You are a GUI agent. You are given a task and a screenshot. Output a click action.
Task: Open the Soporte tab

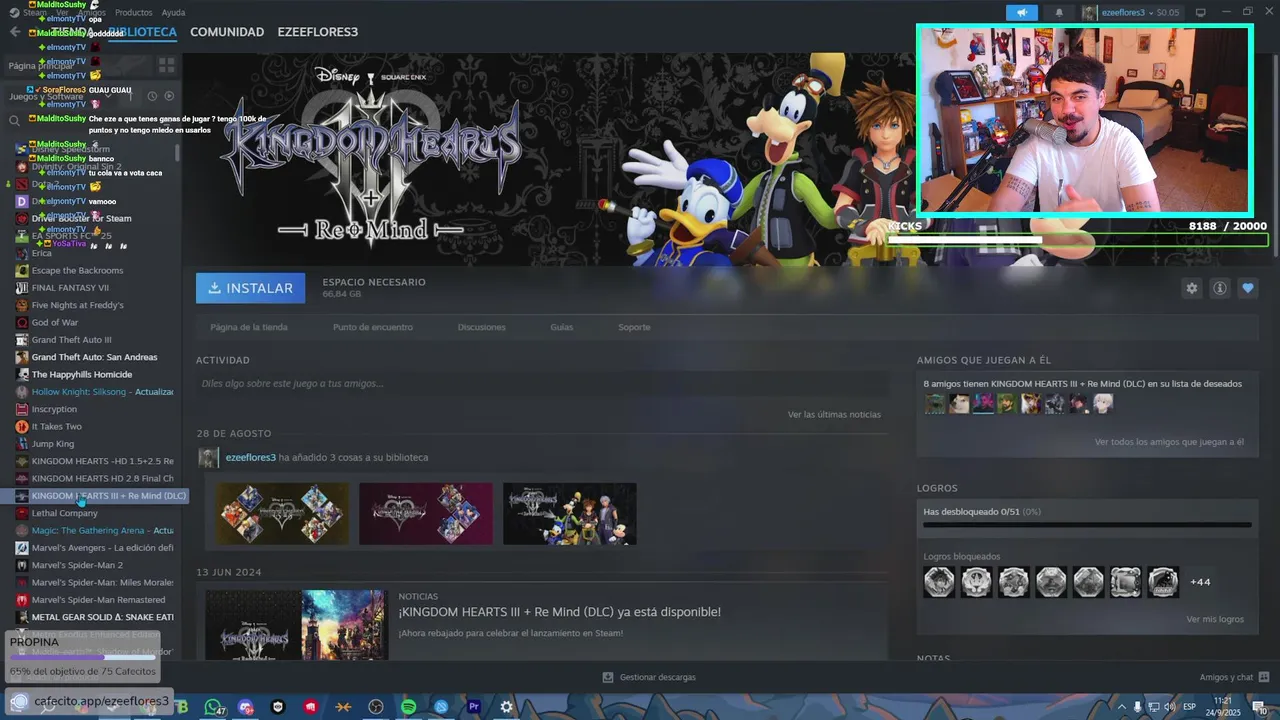point(634,327)
